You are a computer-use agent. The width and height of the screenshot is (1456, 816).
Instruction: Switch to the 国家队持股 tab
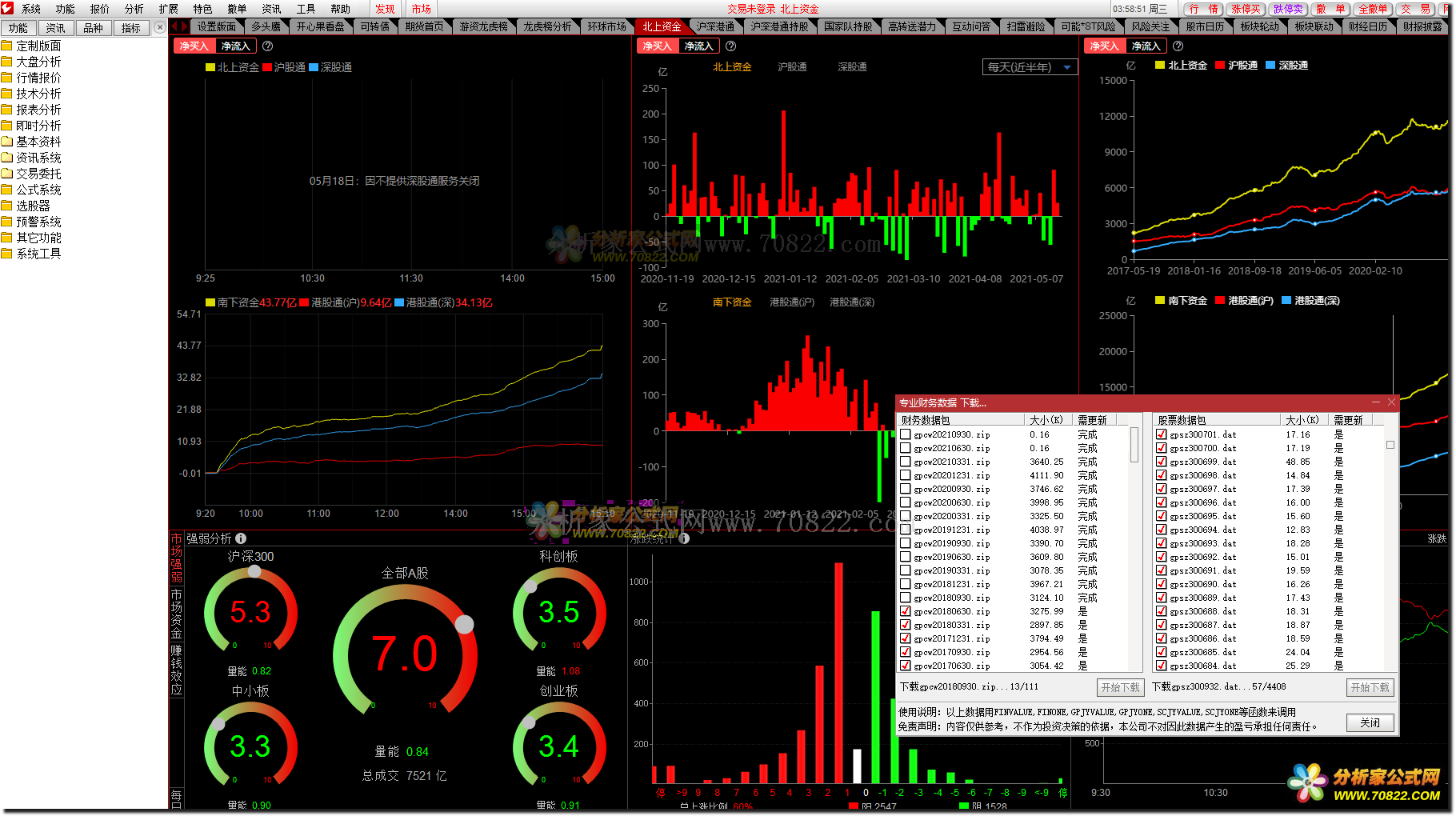[848, 26]
